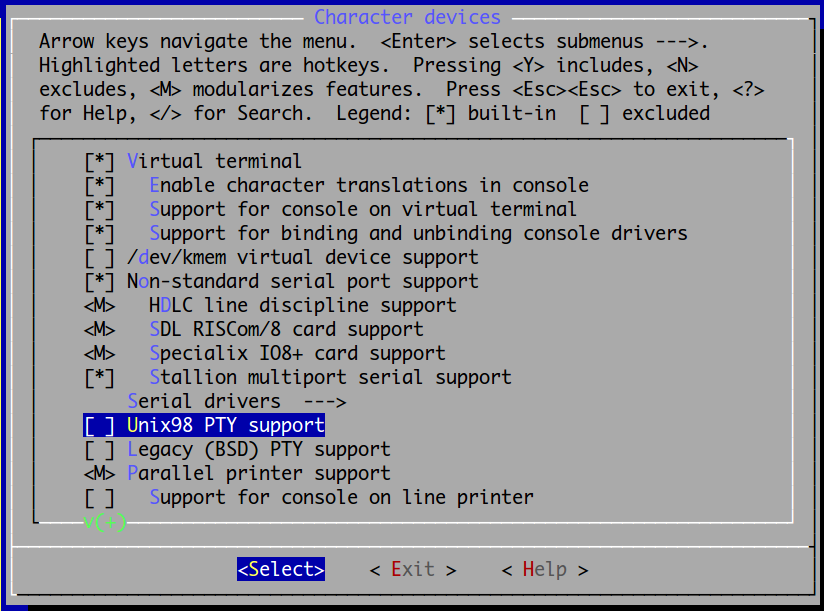824x611 pixels.
Task: Change SDL RISCom/8 card support state
Action: tap(99, 330)
